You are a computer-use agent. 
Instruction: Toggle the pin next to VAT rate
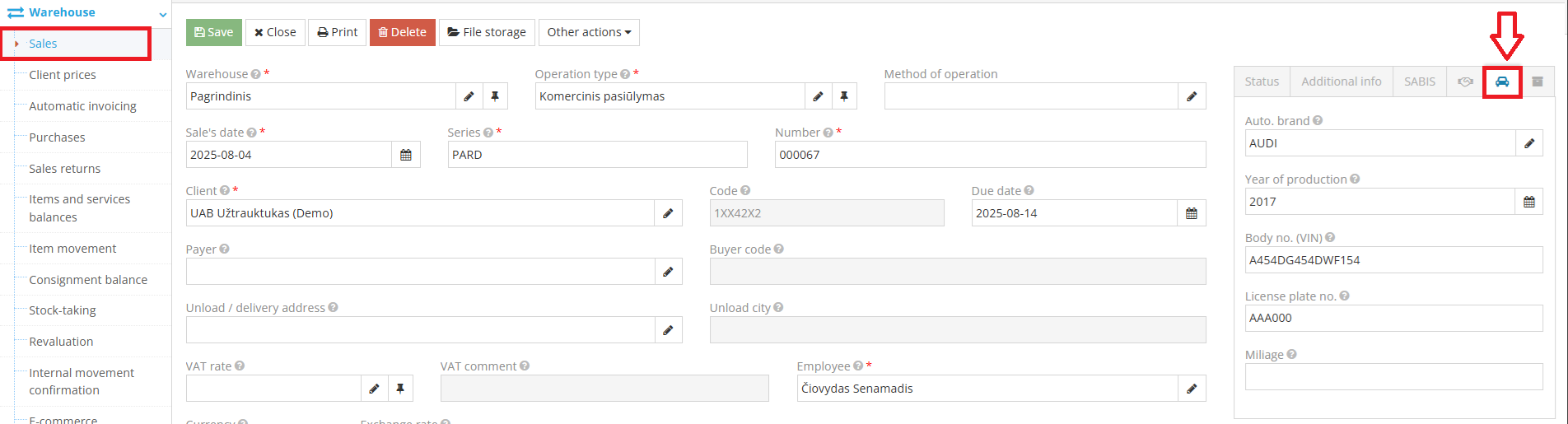pos(400,389)
